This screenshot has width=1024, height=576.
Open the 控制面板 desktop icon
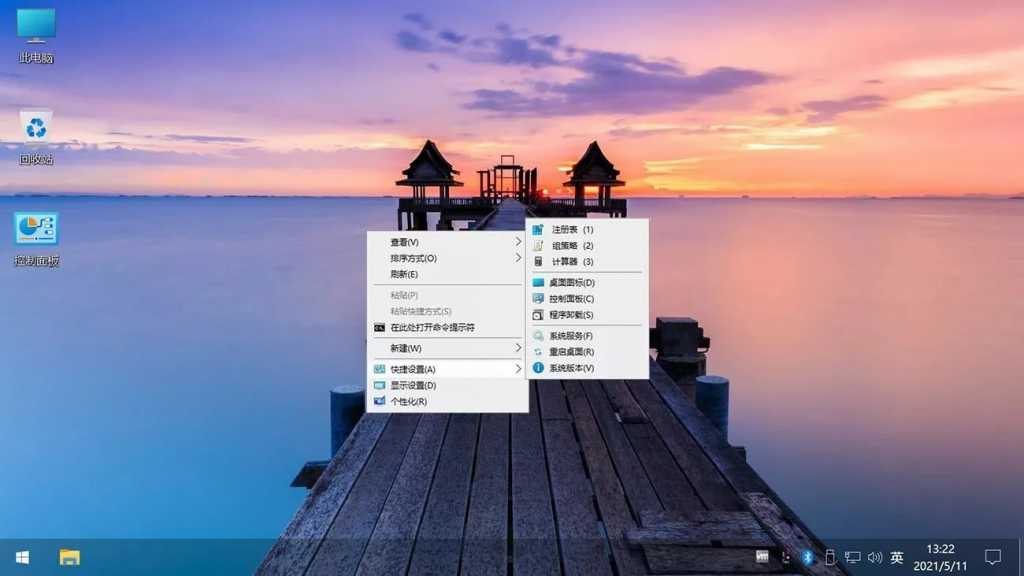click(35, 228)
